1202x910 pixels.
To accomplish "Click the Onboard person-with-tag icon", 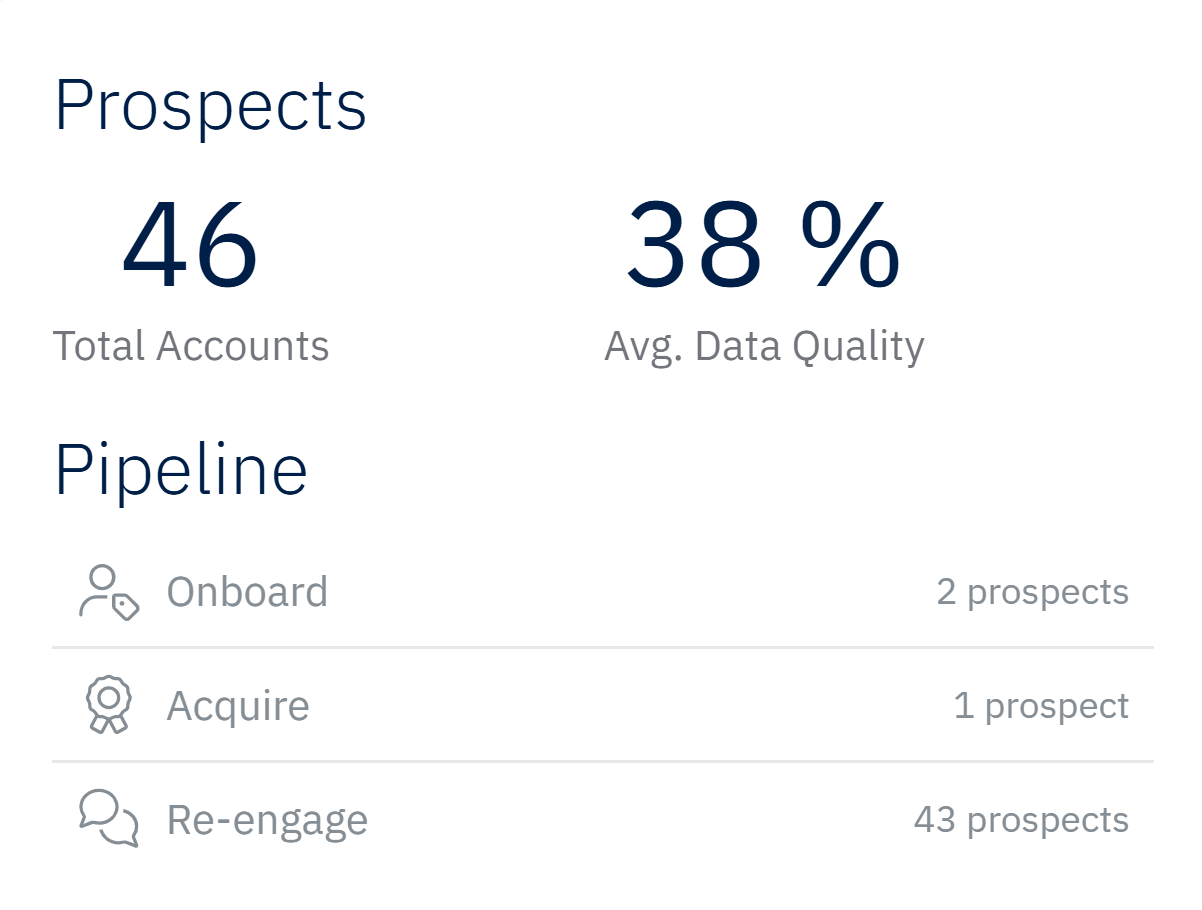I will [108, 592].
